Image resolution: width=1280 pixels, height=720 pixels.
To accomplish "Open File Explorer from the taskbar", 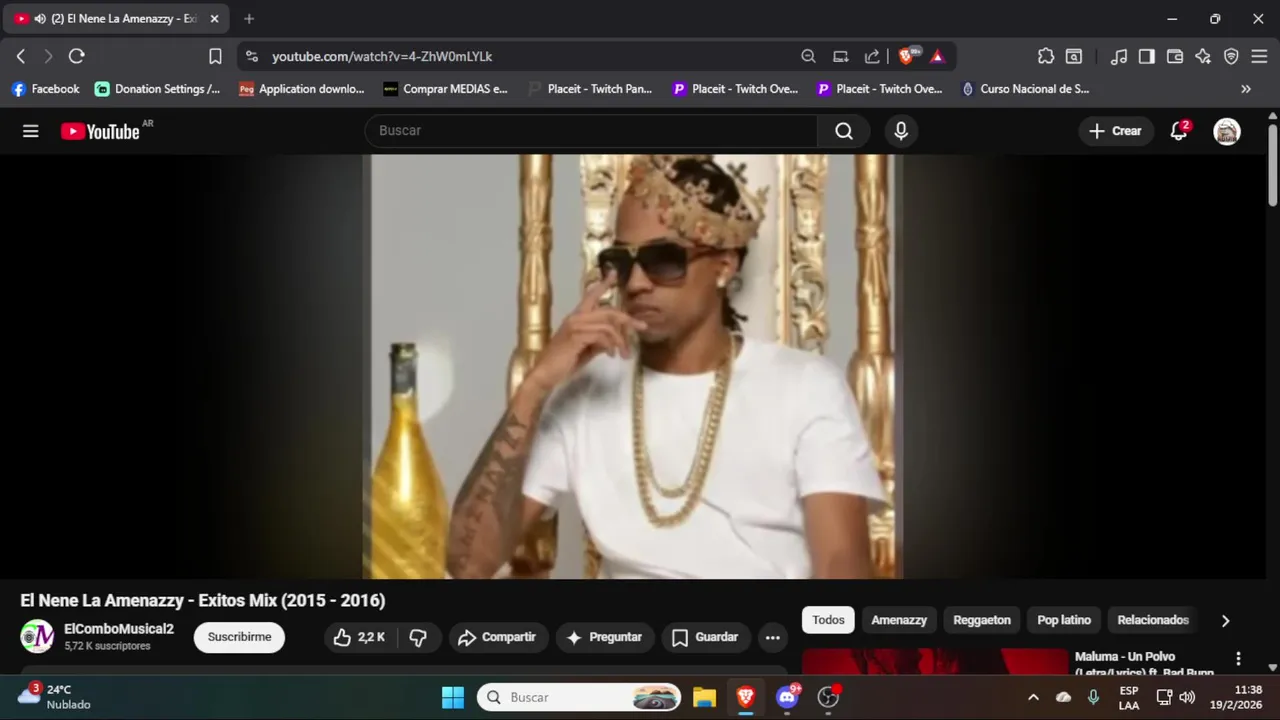I will click(x=704, y=697).
